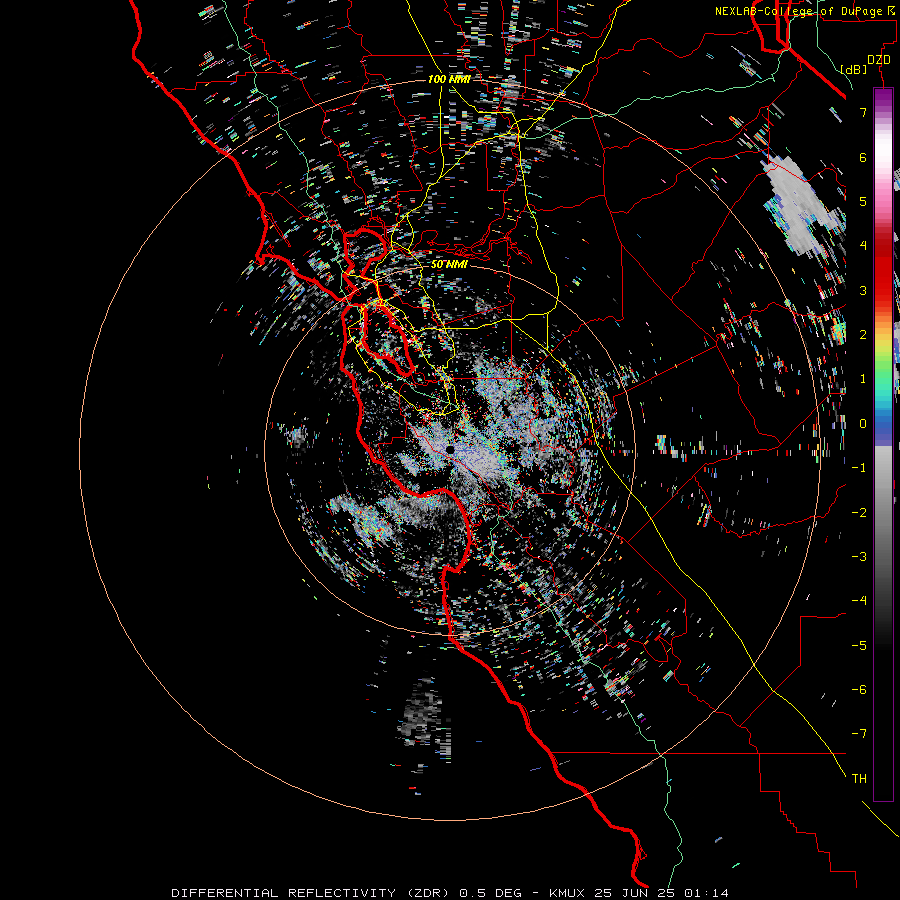
Task: Click the -3 value on the dB scale
Action: (859, 556)
